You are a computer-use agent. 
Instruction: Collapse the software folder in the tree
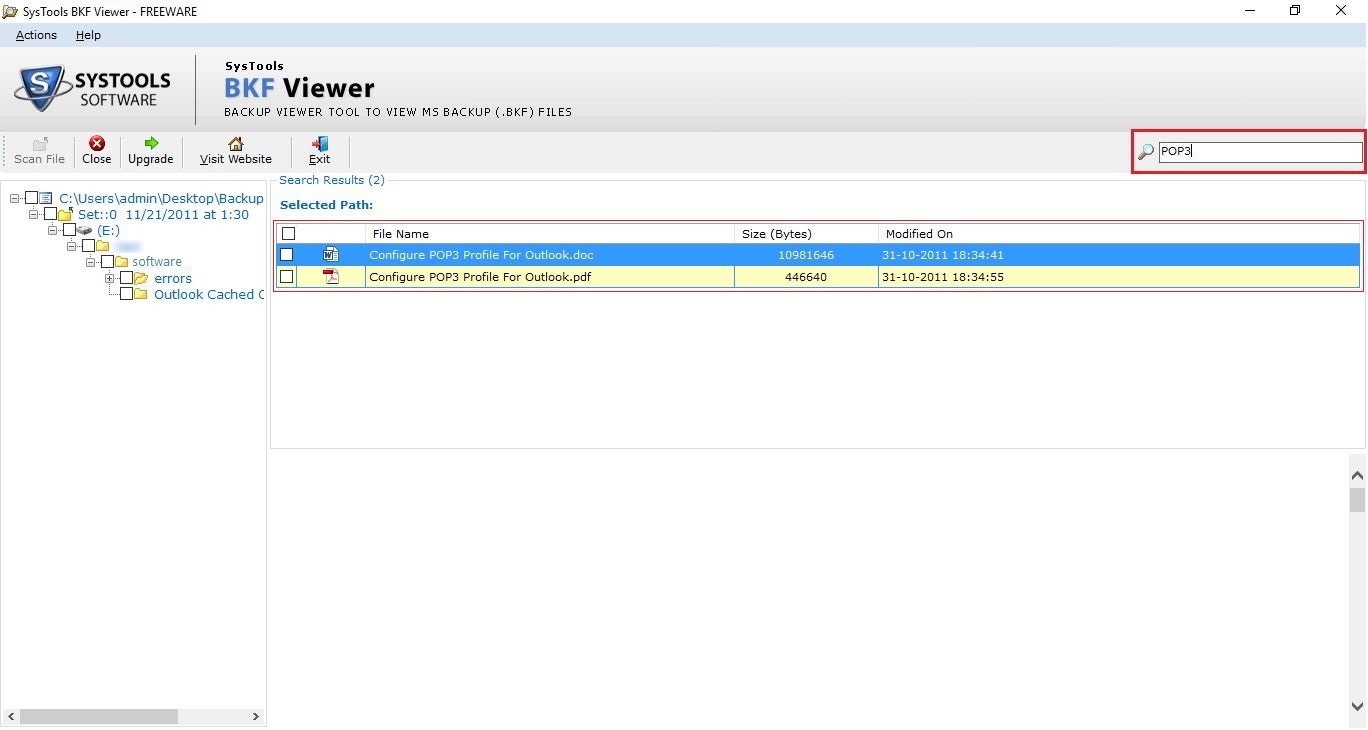90,261
